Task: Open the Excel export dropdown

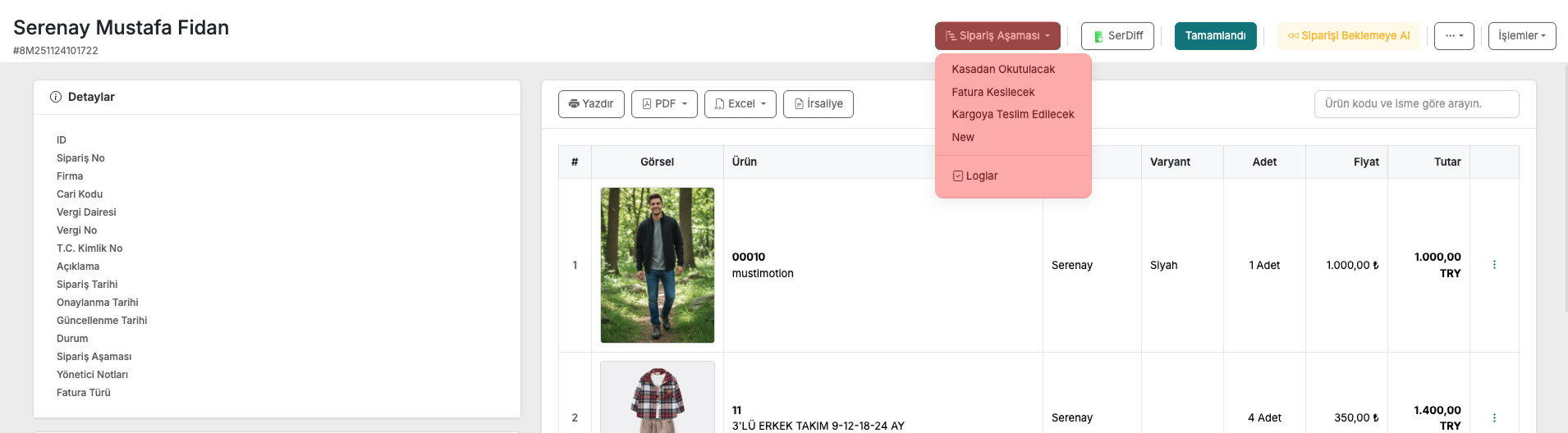Action: [x=740, y=104]
